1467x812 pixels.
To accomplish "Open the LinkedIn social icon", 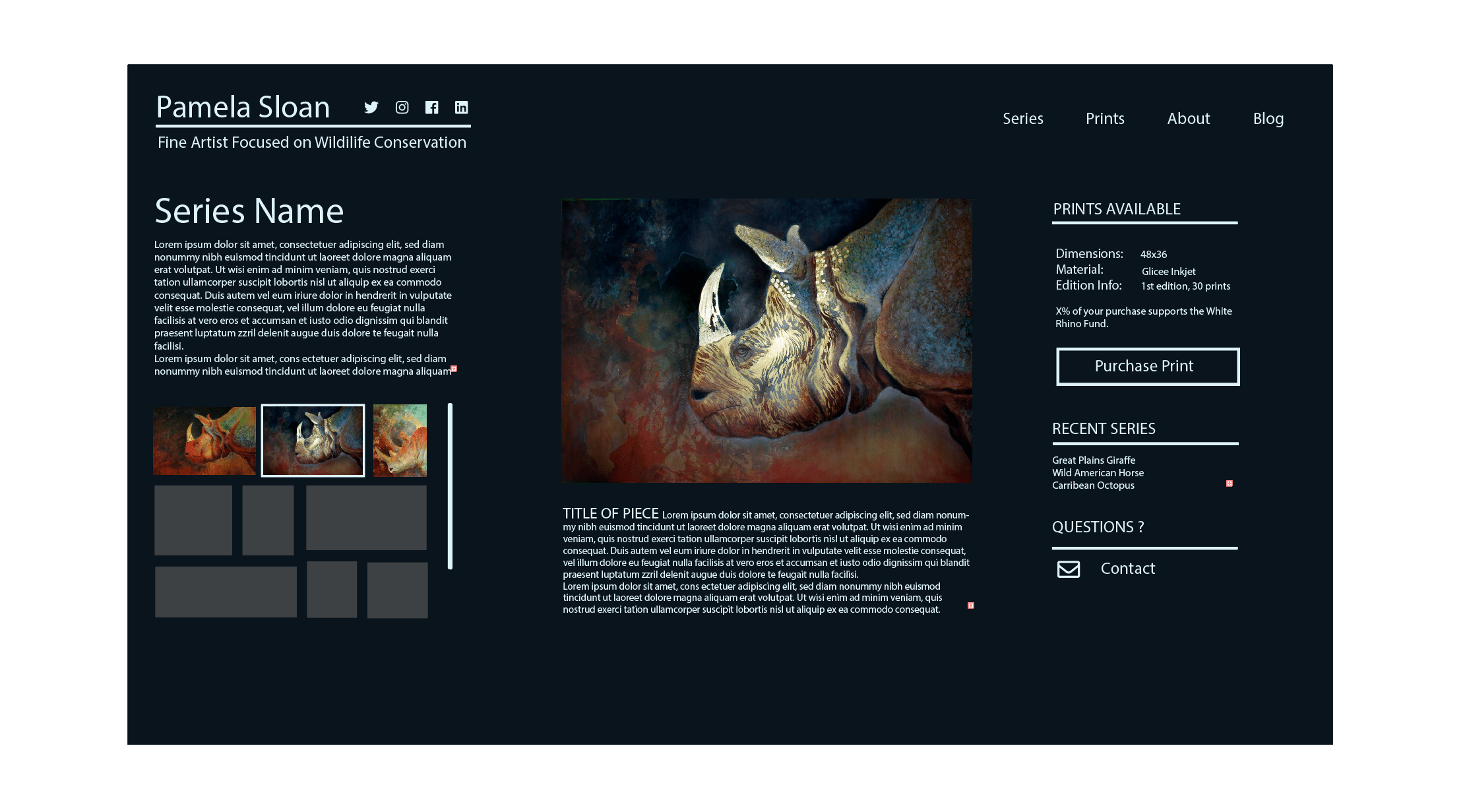I will (x=462, y=108).
